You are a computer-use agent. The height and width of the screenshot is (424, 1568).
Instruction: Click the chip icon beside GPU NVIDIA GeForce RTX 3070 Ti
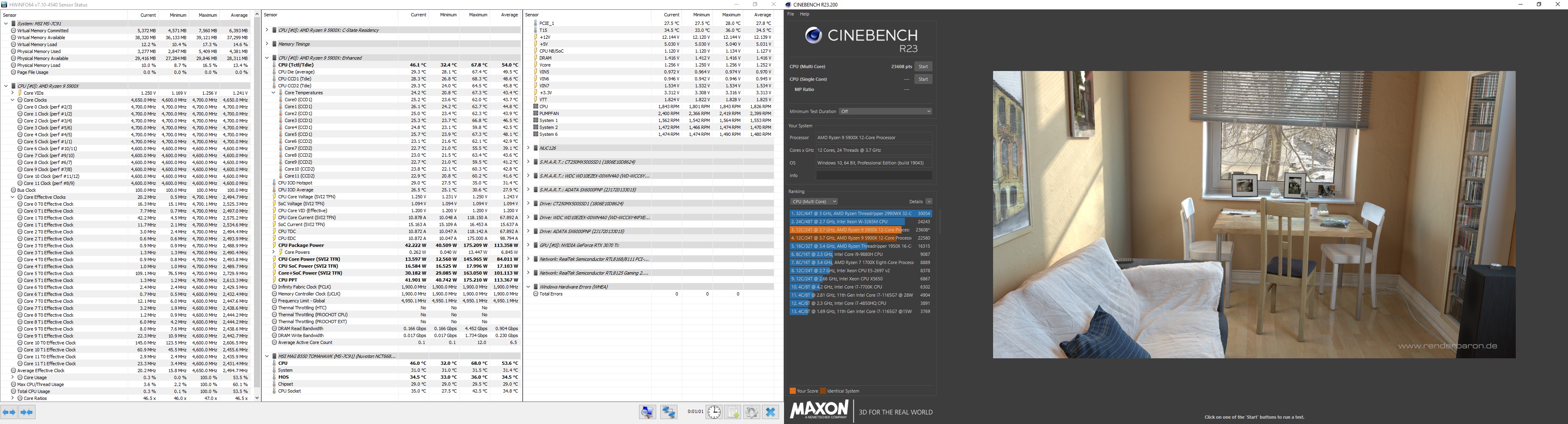(536, 245)
